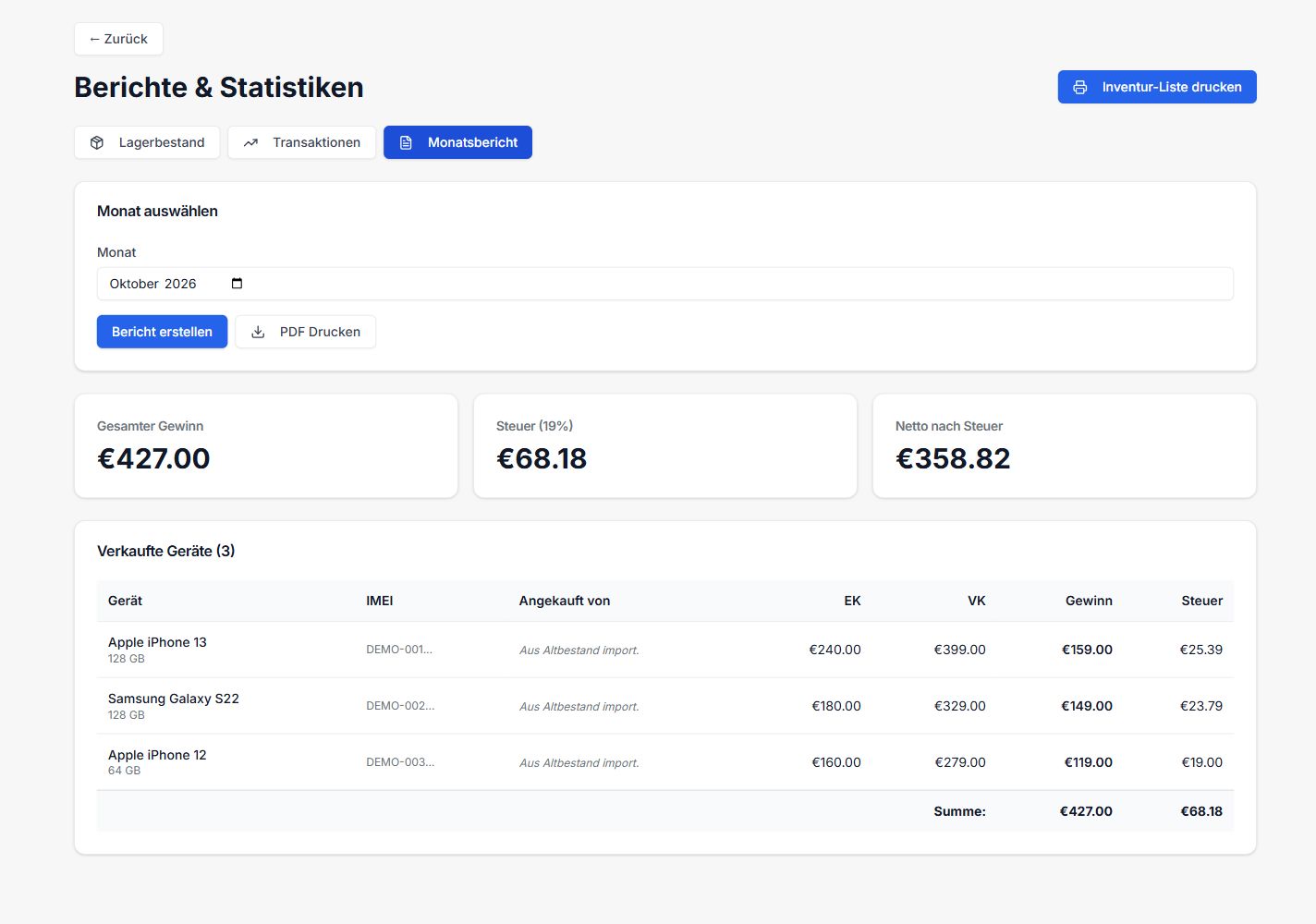Create report with Bericht erstellen
This screenshot has width=1316, height=924.
click(x=162, y=332)
